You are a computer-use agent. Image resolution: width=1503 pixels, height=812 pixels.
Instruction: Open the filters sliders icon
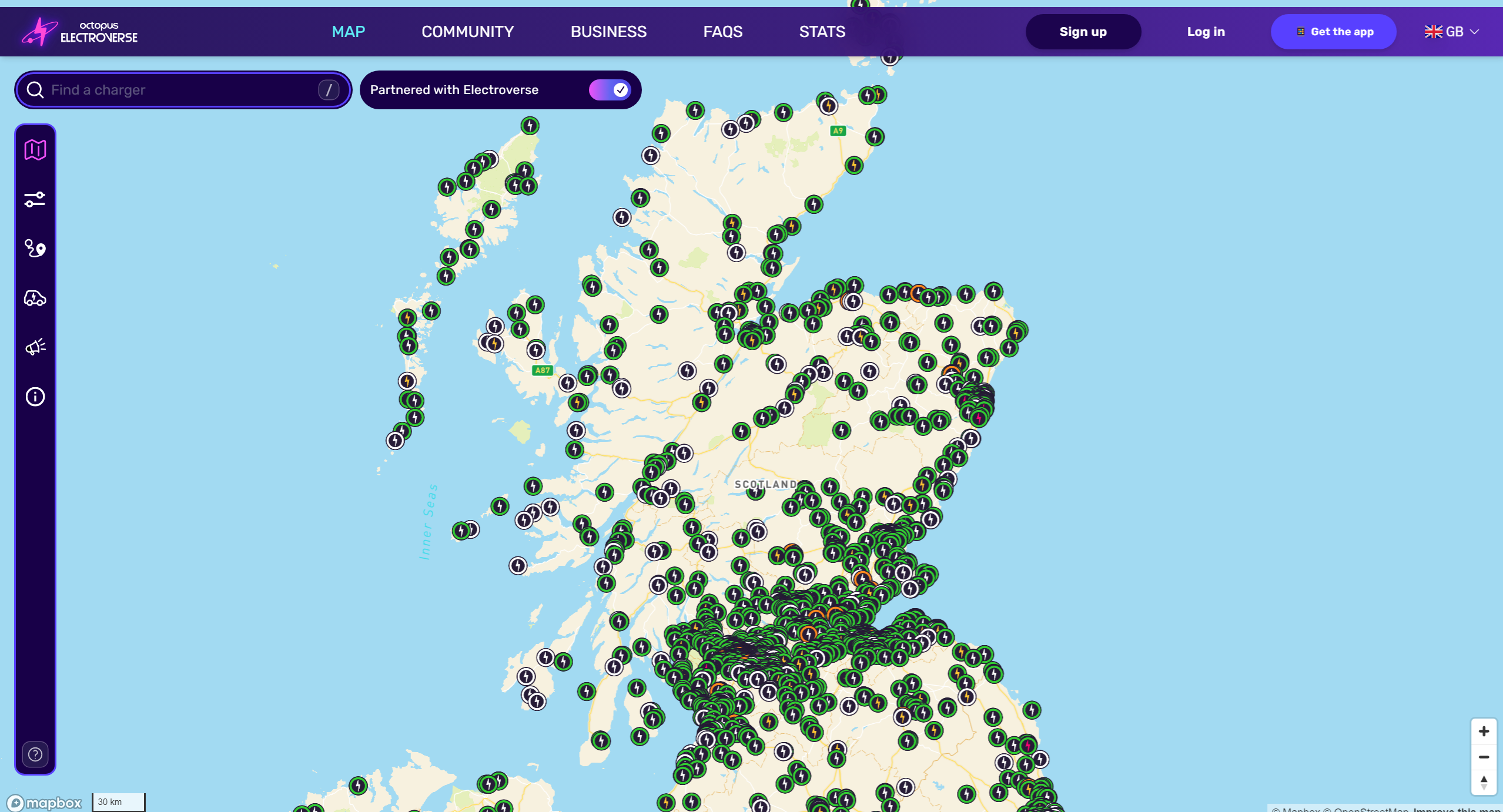[35, 199]
